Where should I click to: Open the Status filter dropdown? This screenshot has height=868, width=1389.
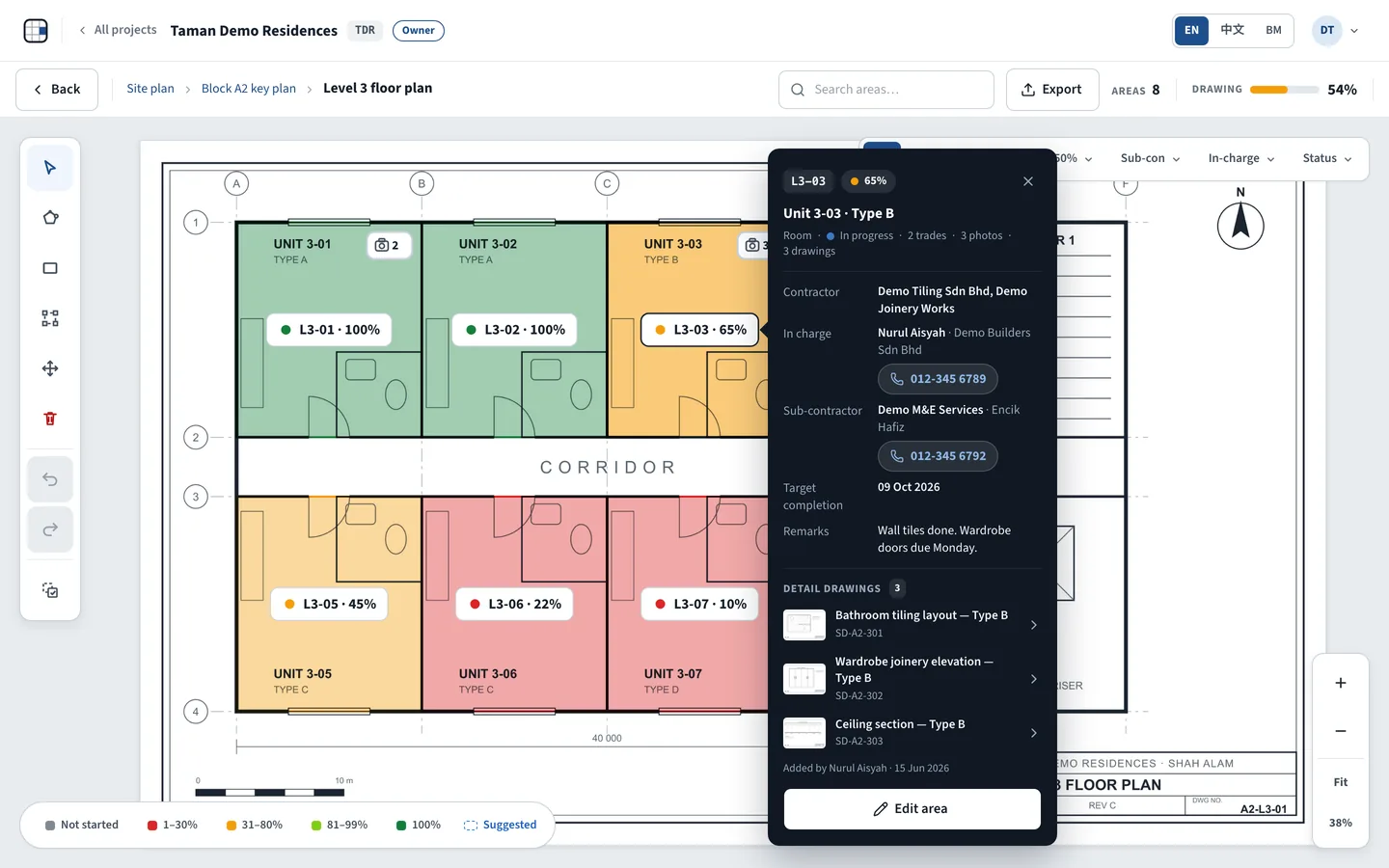coord(1327,158)
